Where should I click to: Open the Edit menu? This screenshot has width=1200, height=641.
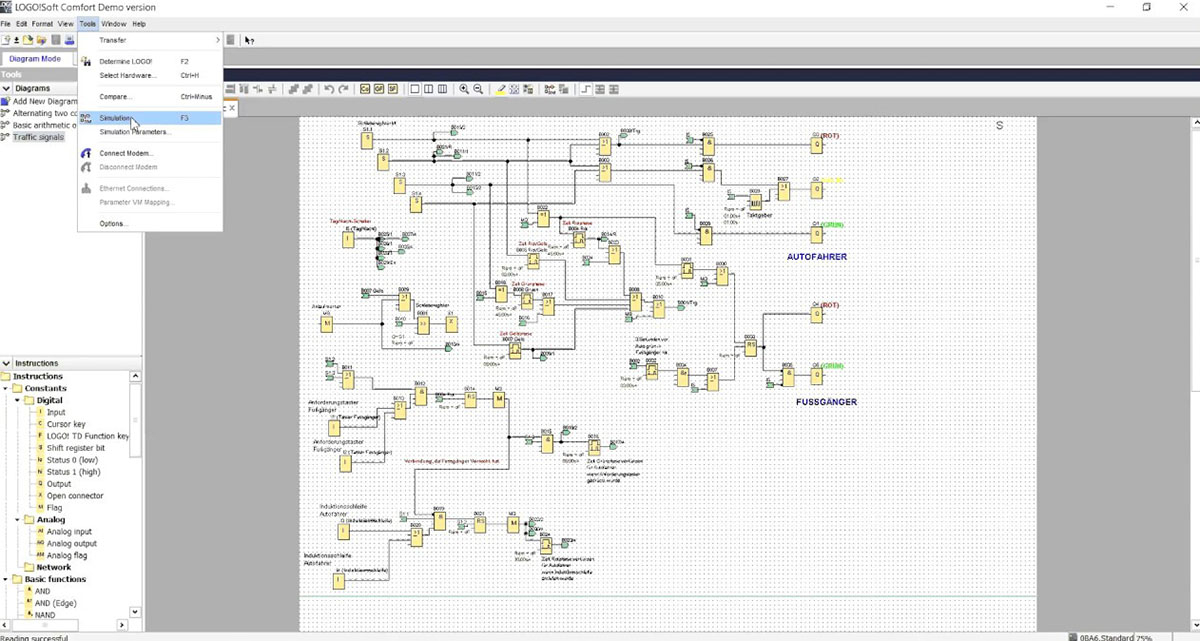(21, 23)
